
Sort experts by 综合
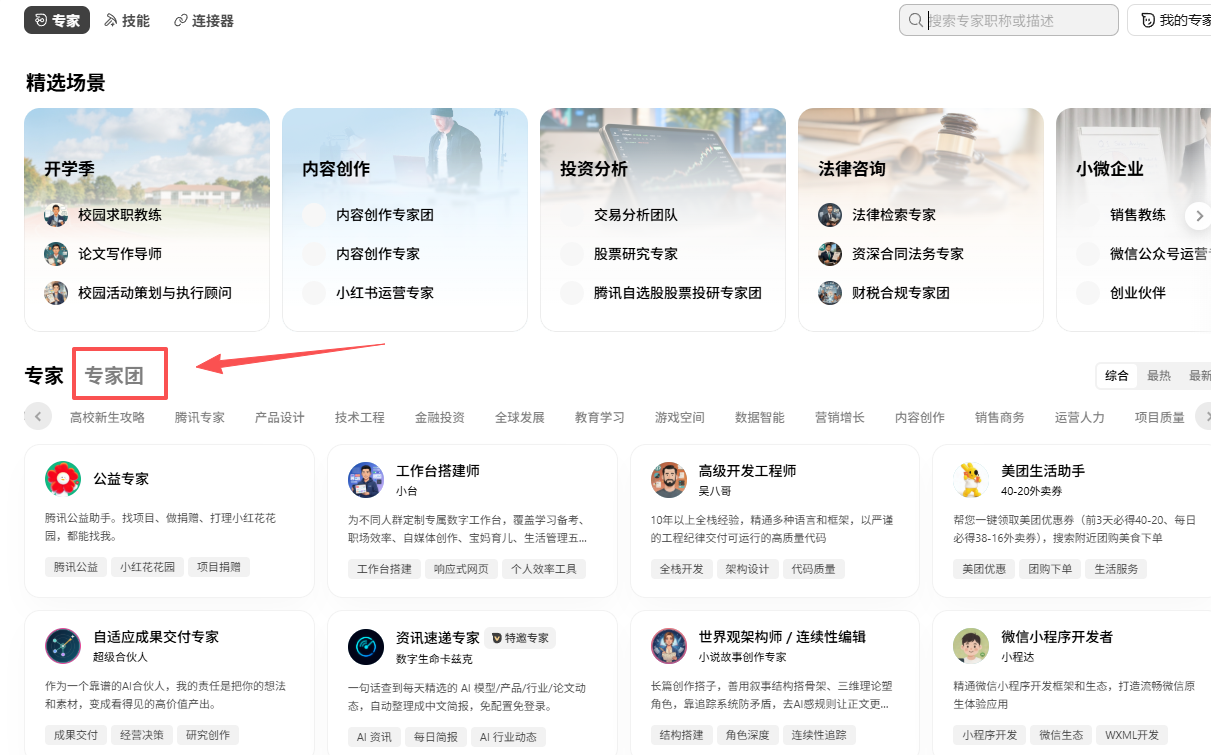[1117, 376]
